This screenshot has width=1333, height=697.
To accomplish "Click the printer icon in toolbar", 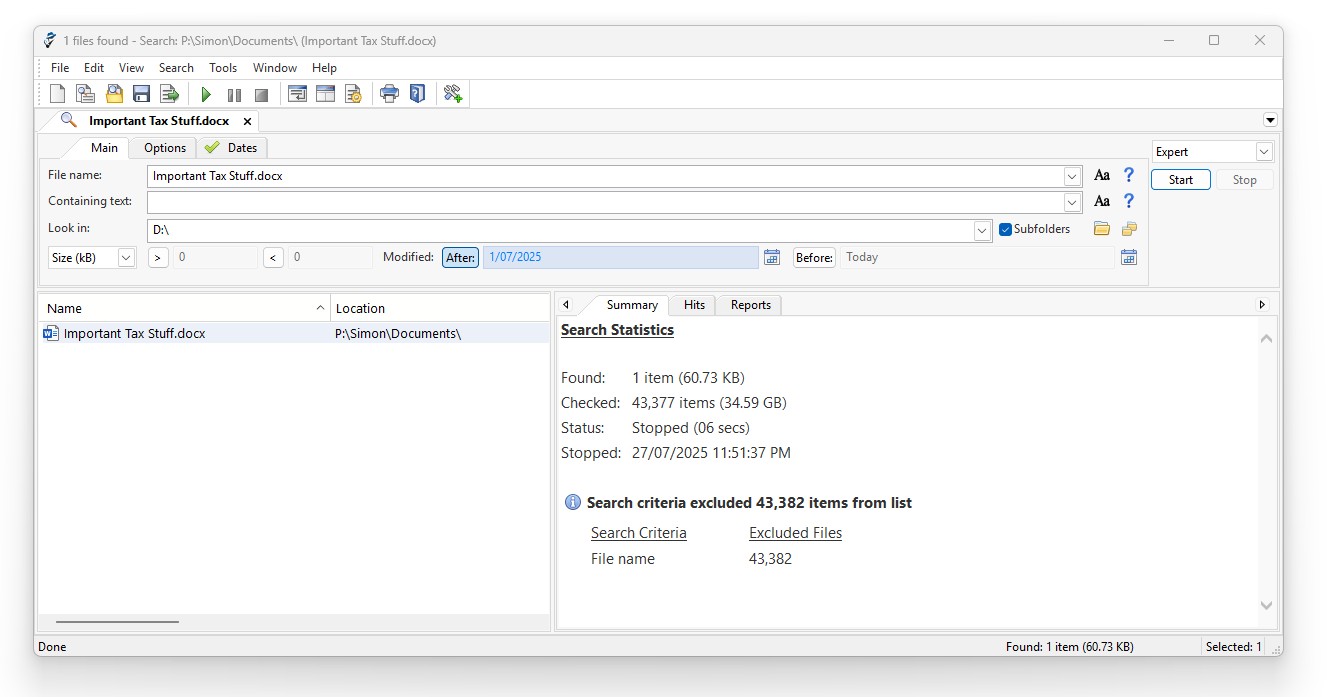I will 389,94.
